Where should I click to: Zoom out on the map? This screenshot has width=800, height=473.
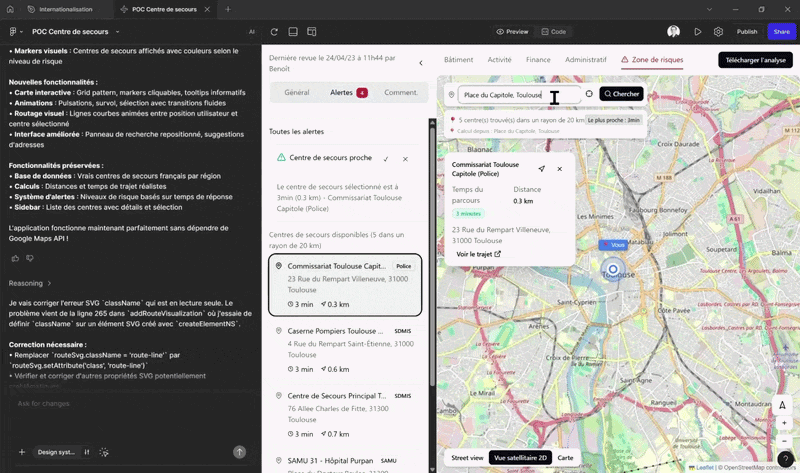[784, 441]
